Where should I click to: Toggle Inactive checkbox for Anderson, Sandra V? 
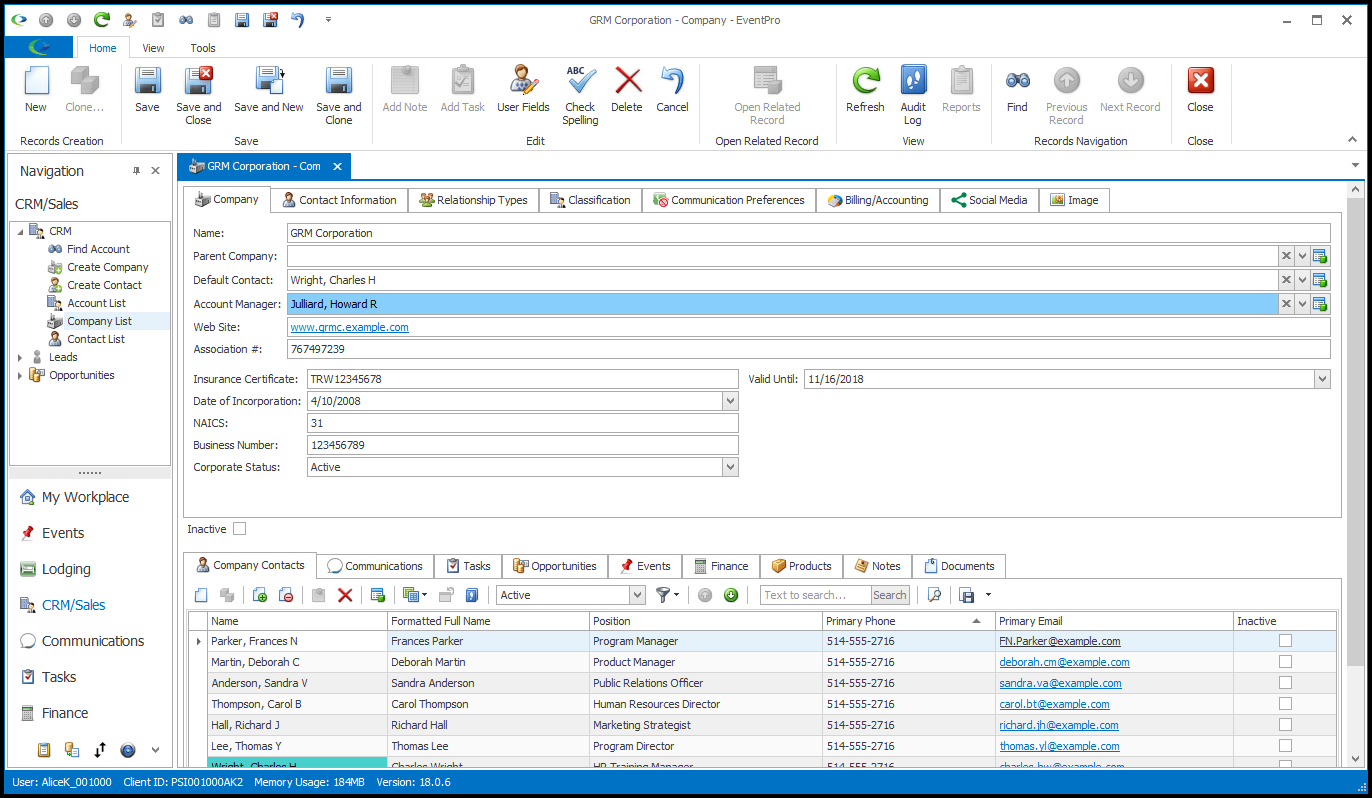[1285, 683]
